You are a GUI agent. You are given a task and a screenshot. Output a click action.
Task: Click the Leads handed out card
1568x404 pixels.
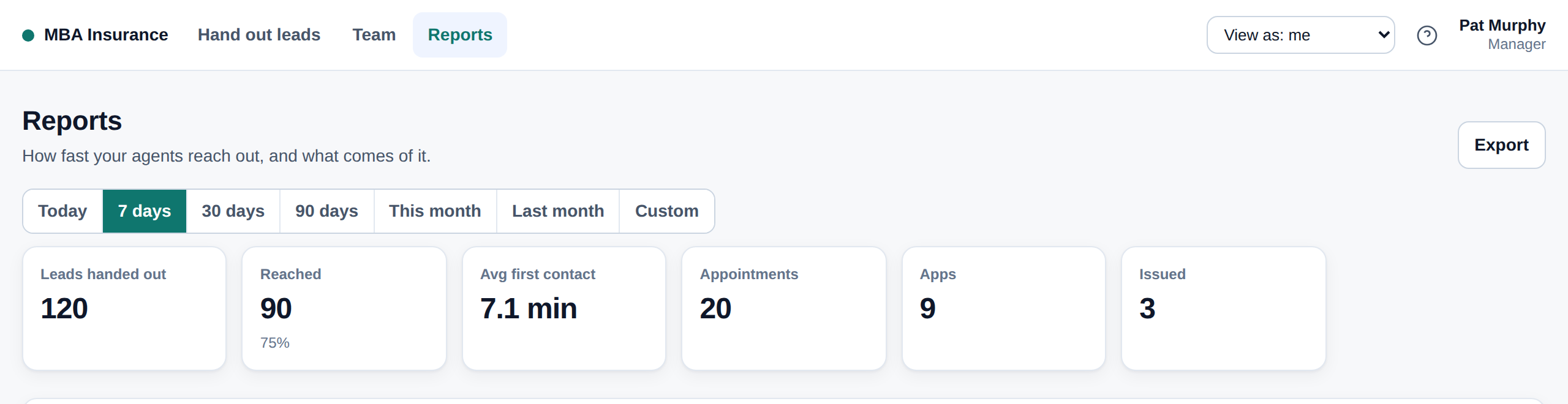(124, 309)
